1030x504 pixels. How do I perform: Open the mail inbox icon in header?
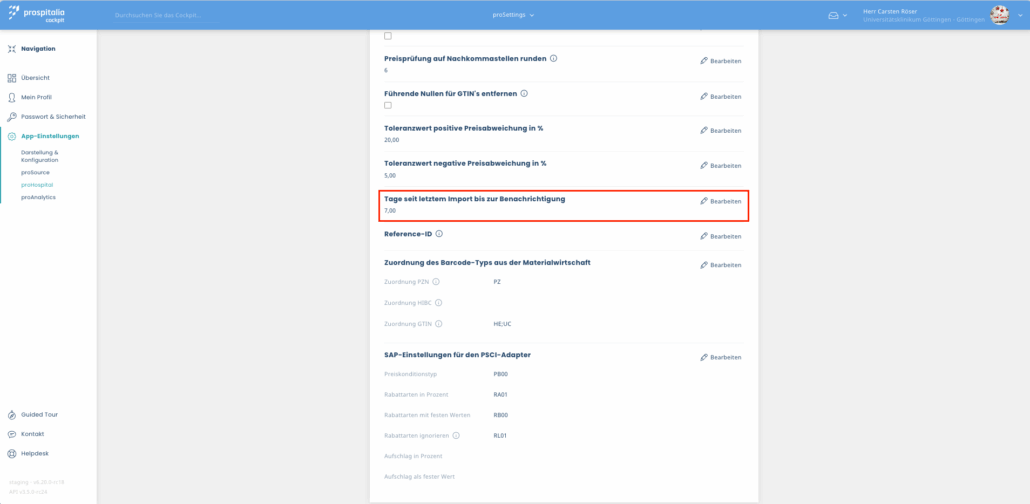[x=832, y=15]
